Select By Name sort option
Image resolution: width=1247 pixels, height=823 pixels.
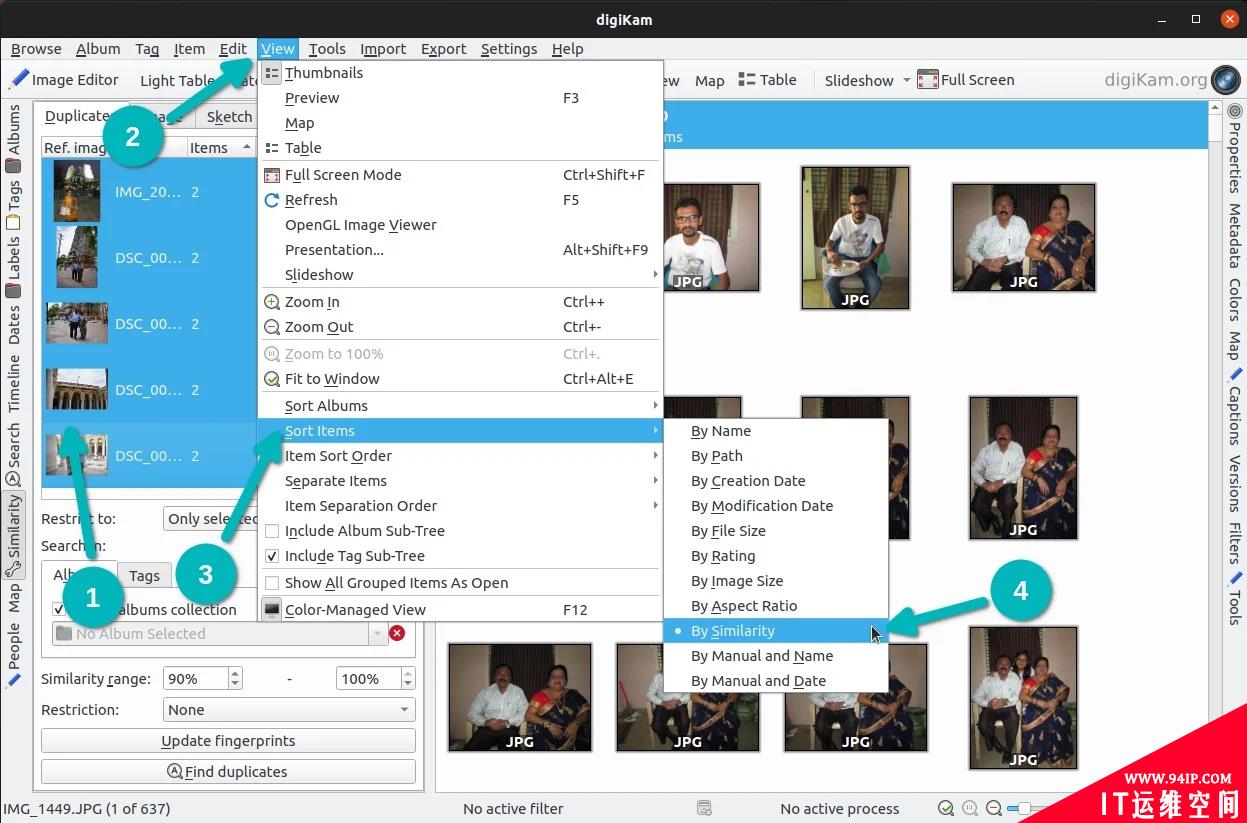click(x=776, y=431)
